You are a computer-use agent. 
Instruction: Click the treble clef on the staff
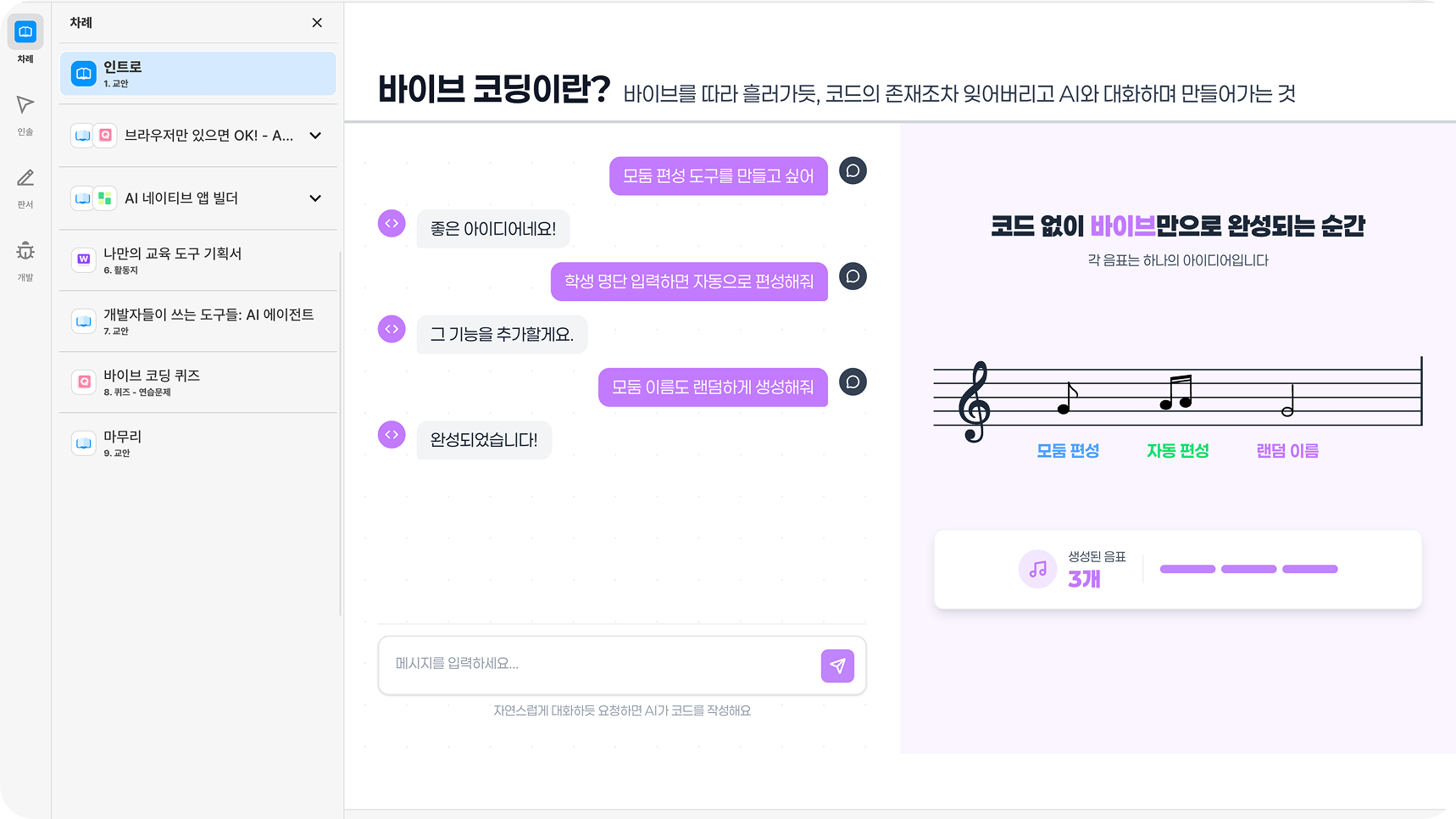pos(974,402)
